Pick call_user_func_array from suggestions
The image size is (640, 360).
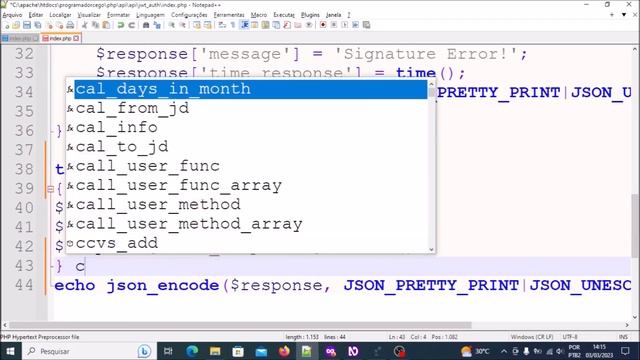point(247,185)
